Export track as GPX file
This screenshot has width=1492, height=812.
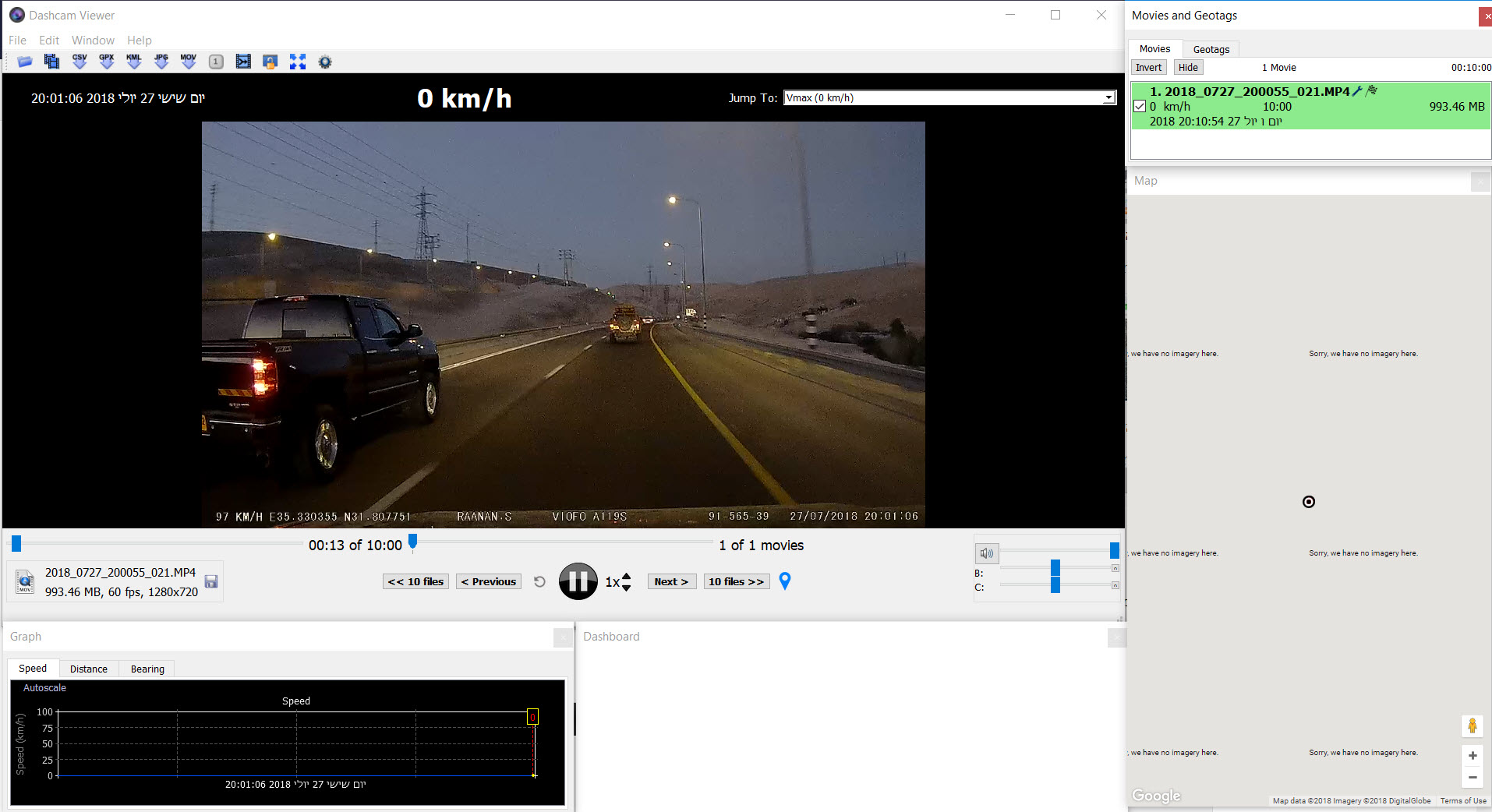107,62
